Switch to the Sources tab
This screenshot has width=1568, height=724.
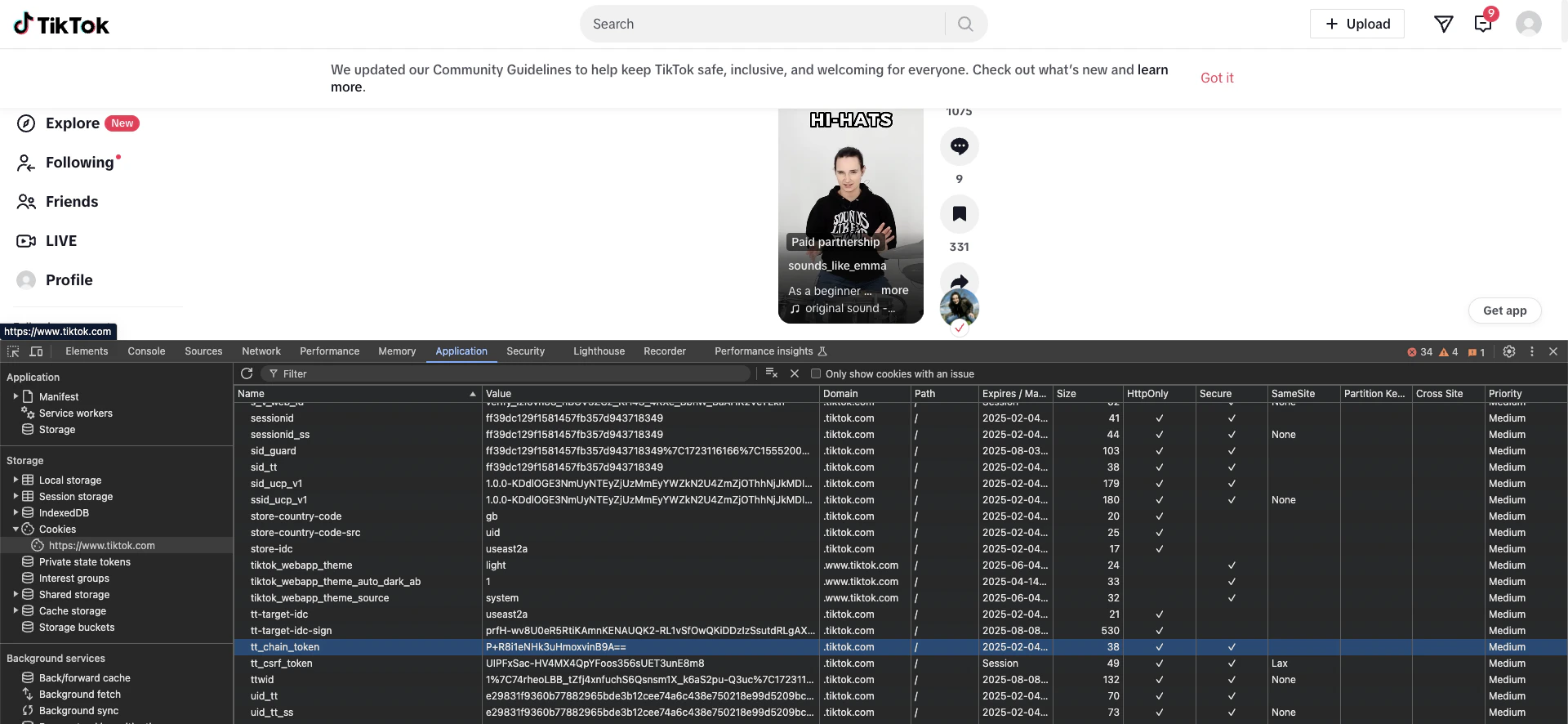203,351
